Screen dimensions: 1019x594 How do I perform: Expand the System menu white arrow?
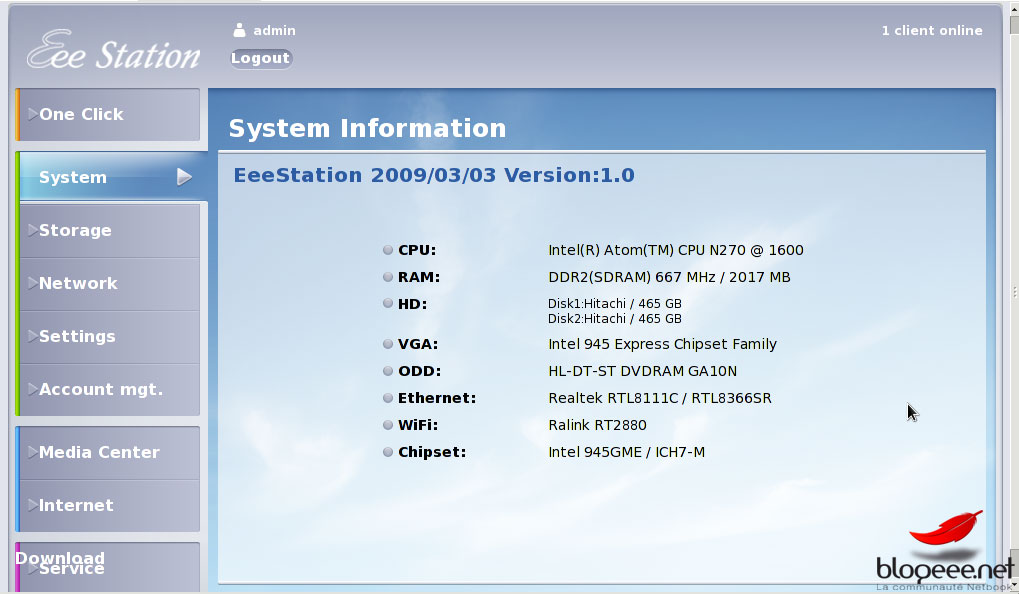click(x=184, y=177)
